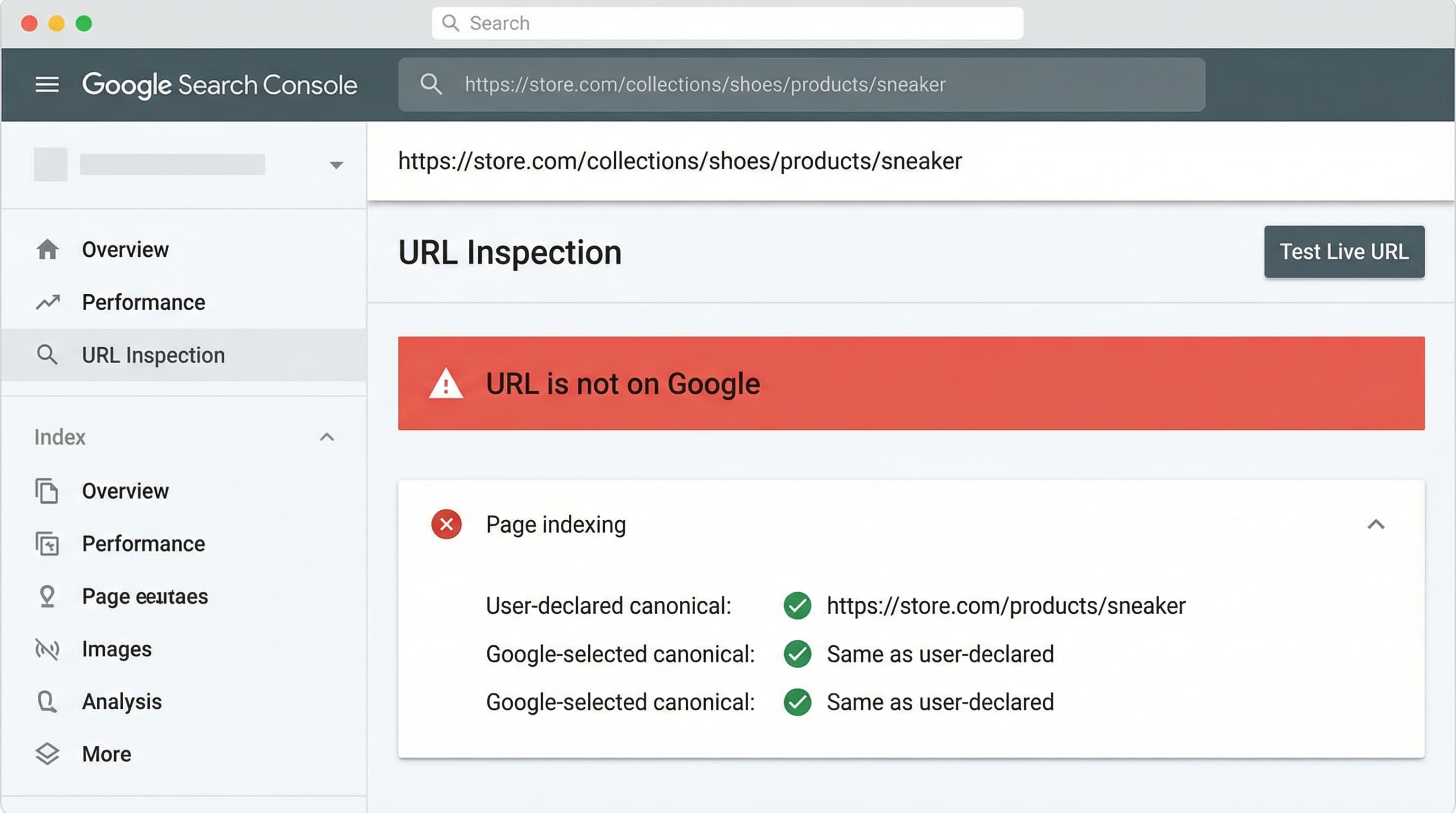Click the yellow traffic-light window control
This screenshot has height=813, width=1456.
[56, 23]
